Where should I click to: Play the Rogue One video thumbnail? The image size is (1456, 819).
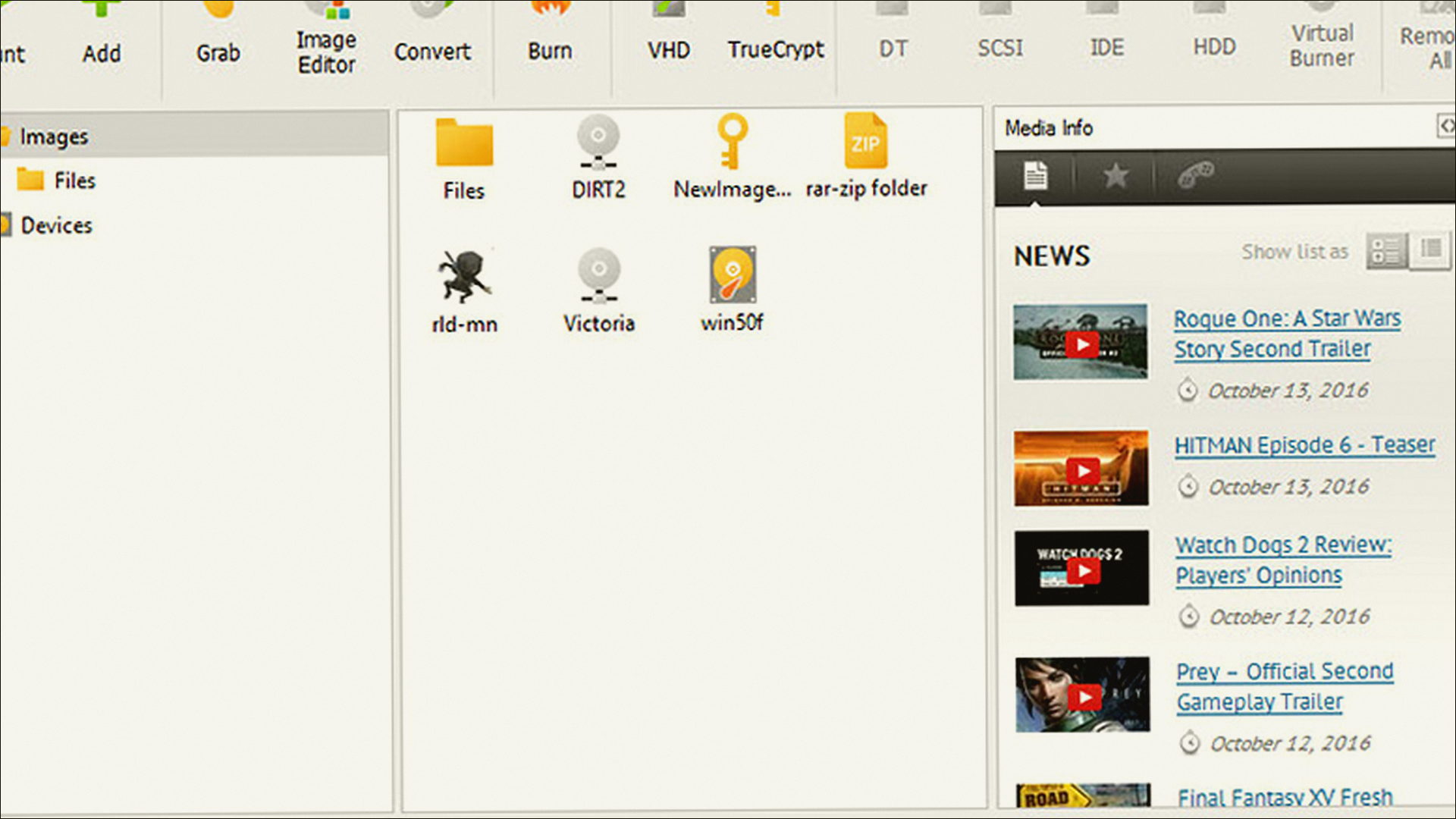(1081, 343)
